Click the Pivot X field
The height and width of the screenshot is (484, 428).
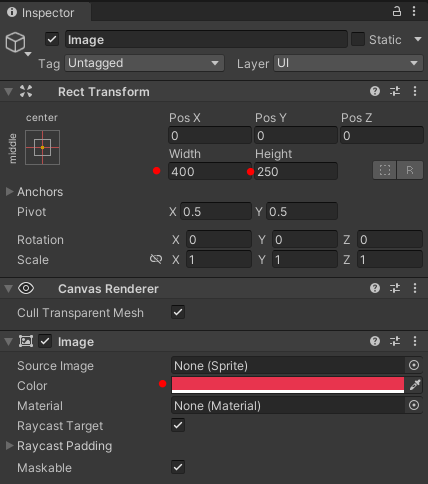(216, 211)
